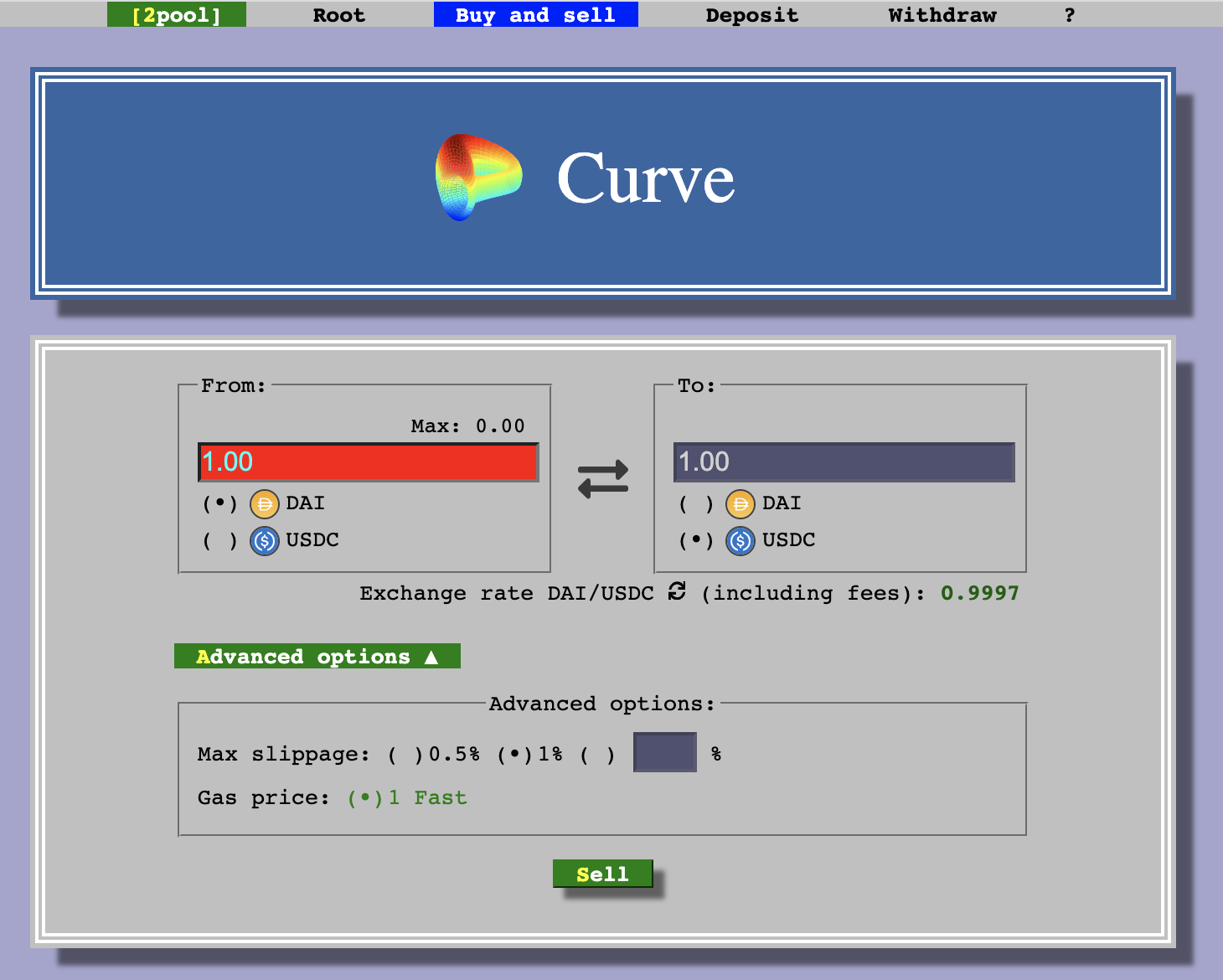
Task: Click Max: 0.00 to use full balance
Action: point(467,425)
